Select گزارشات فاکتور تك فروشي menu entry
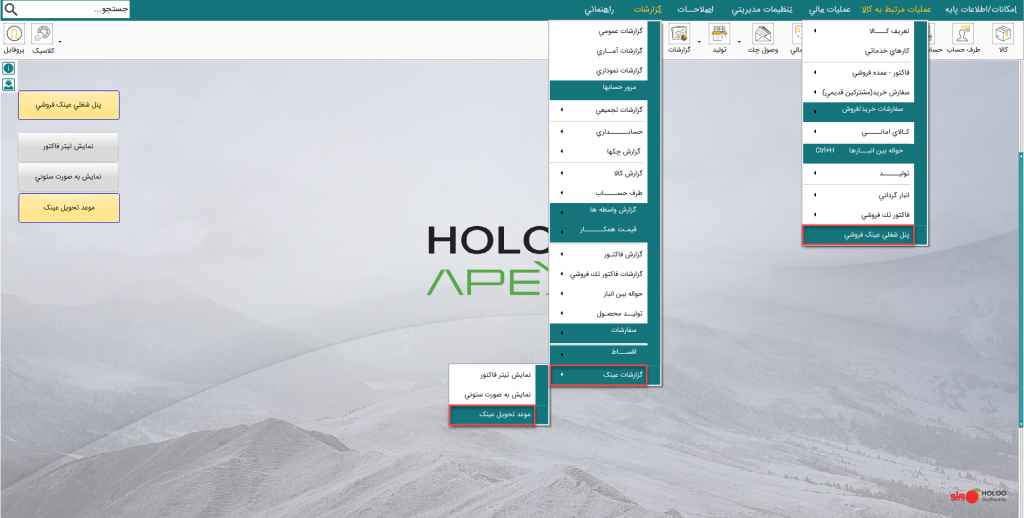This screenshot has width=1024, height=518. (x=598, y=274)
